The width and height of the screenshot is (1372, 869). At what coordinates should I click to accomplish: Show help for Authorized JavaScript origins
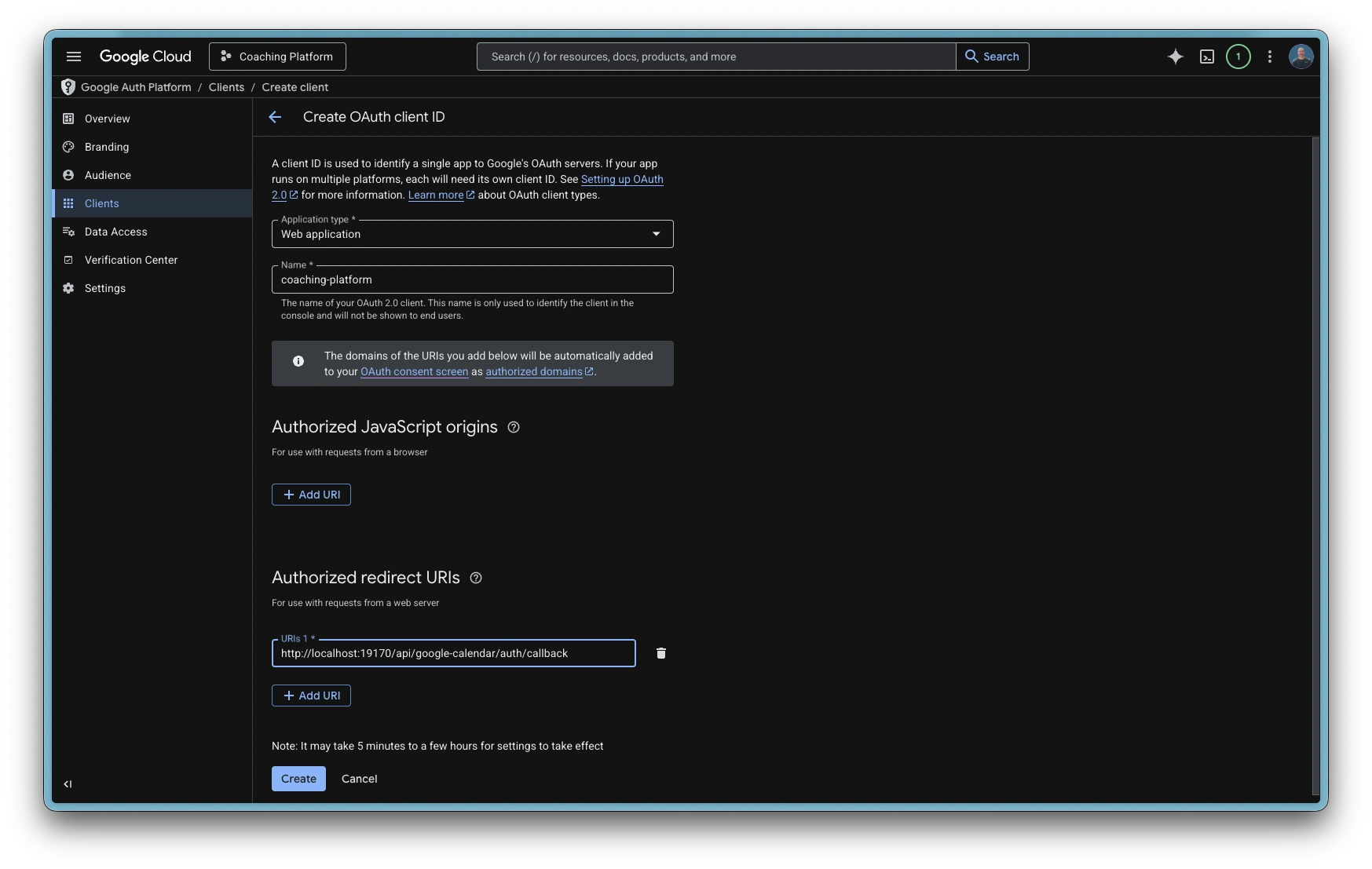point(514,427)
